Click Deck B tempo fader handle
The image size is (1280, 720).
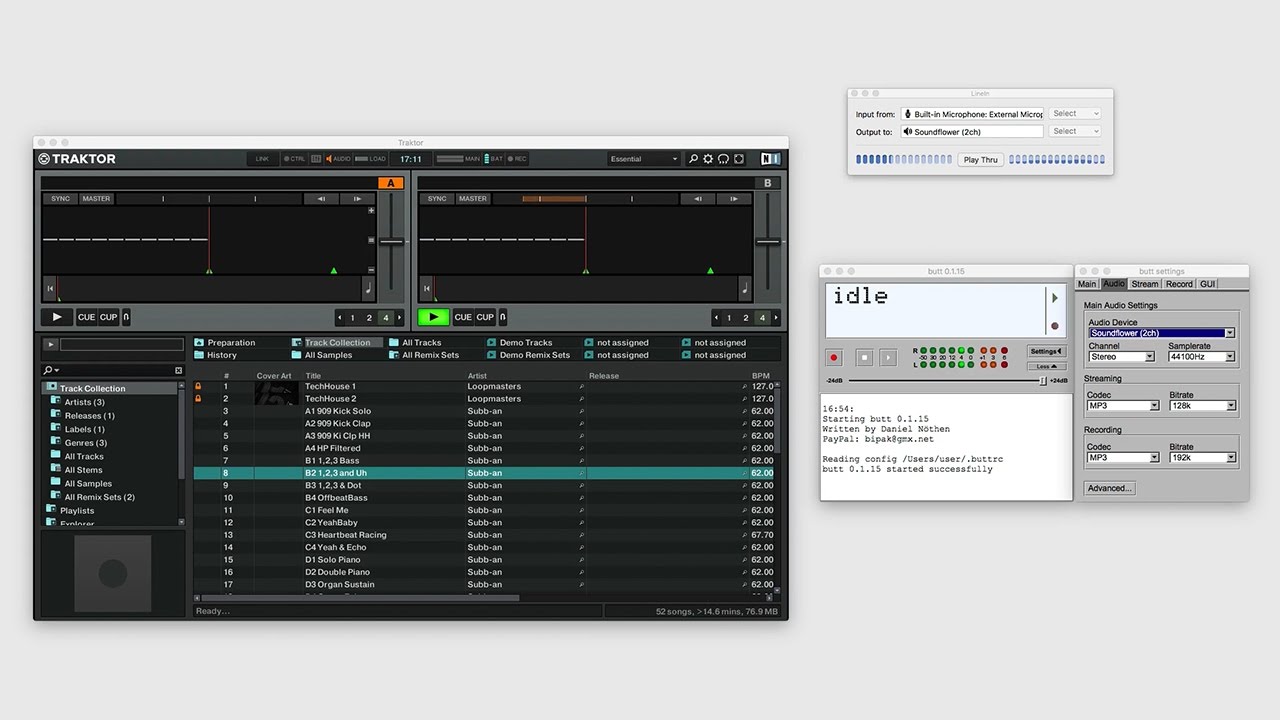[x=768, y=242]
